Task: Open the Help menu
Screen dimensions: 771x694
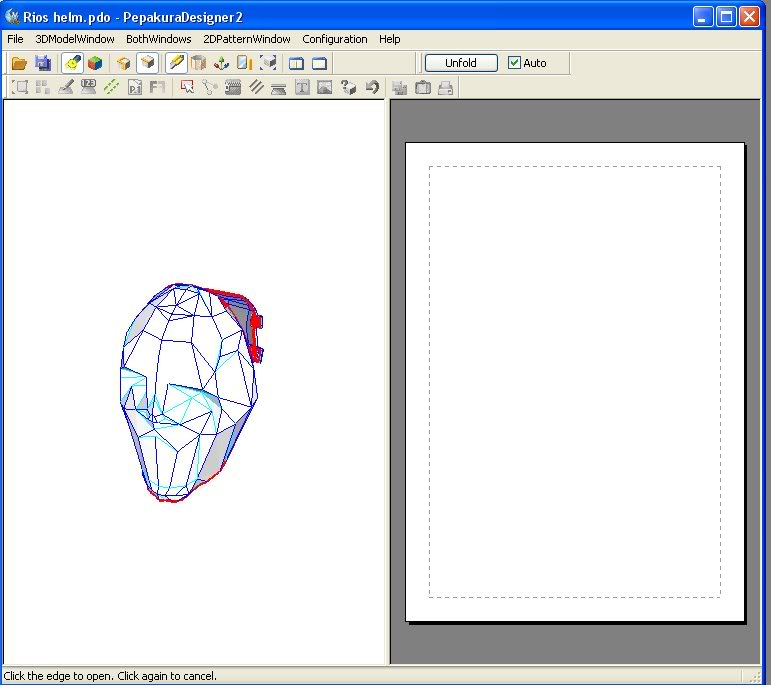Action: click(x=389, y=39)
